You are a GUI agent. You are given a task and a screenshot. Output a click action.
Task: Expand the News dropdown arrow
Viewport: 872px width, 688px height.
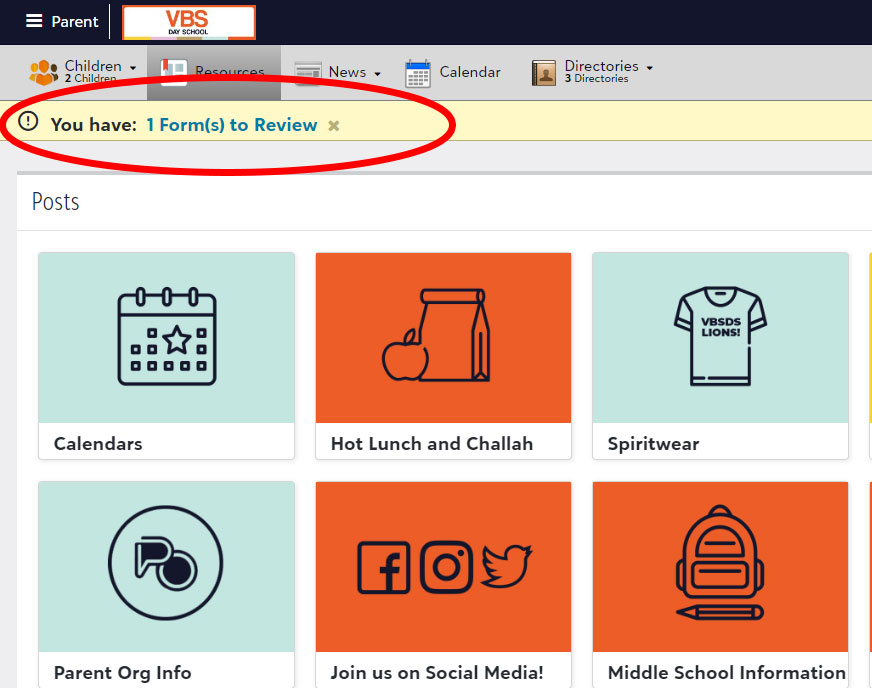tap(377, 74)
